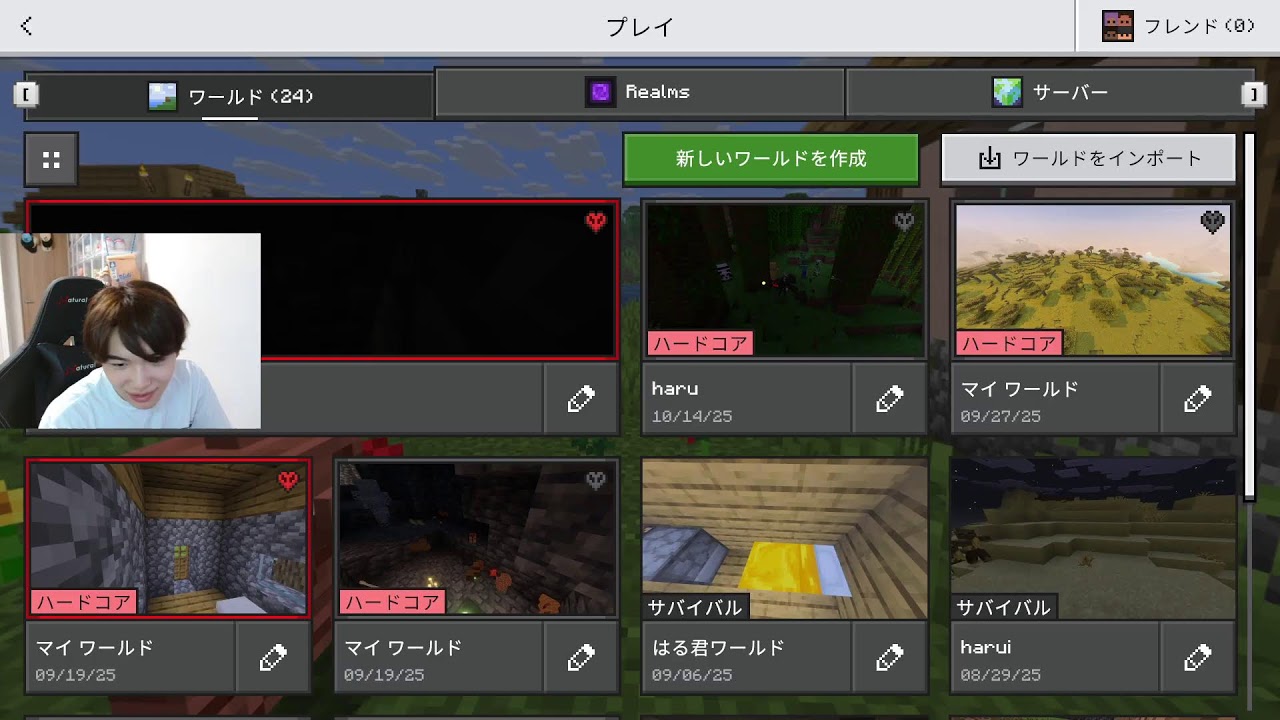Edit the マイ ワールド dated 09/27/25
Image resolution: width=1280 pixels, height=720 pixels.
pyautogui.click(x=1197, y=398)
